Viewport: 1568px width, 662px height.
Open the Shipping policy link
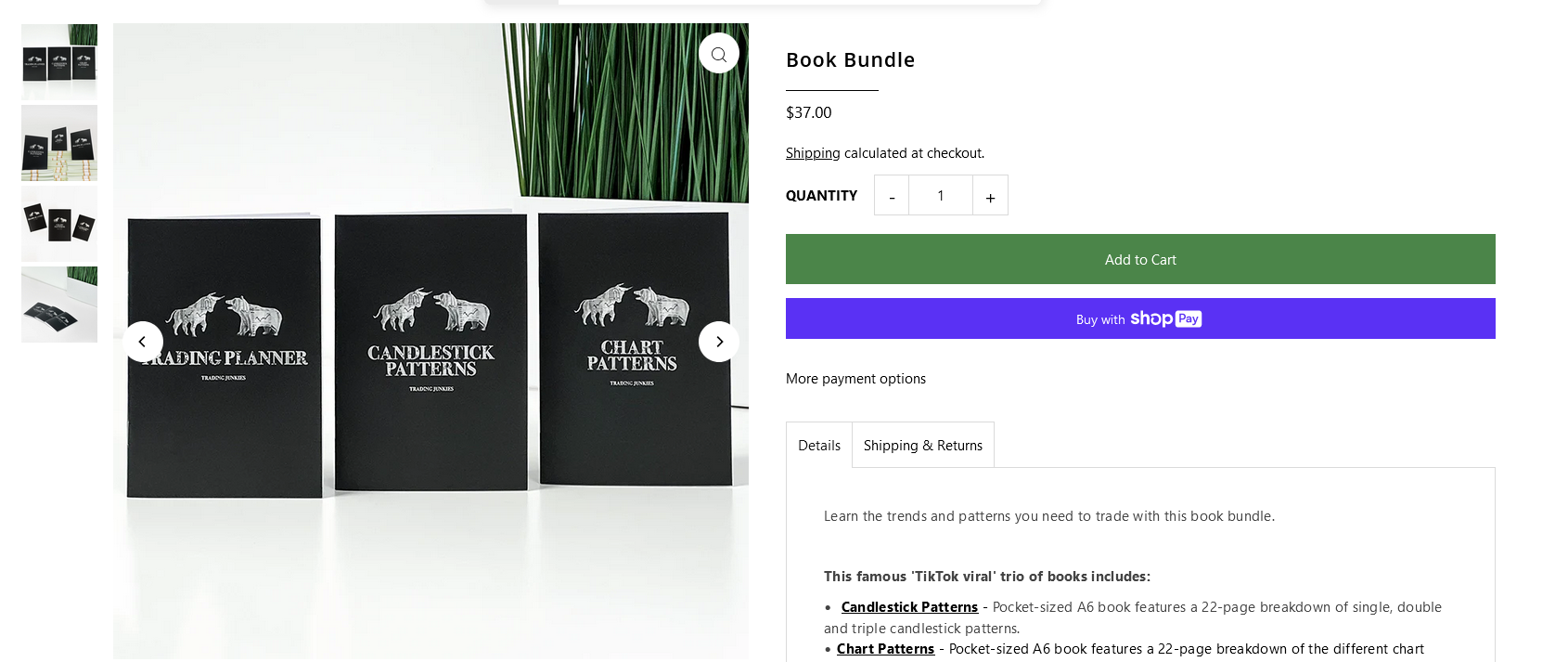tap(813, 153)
